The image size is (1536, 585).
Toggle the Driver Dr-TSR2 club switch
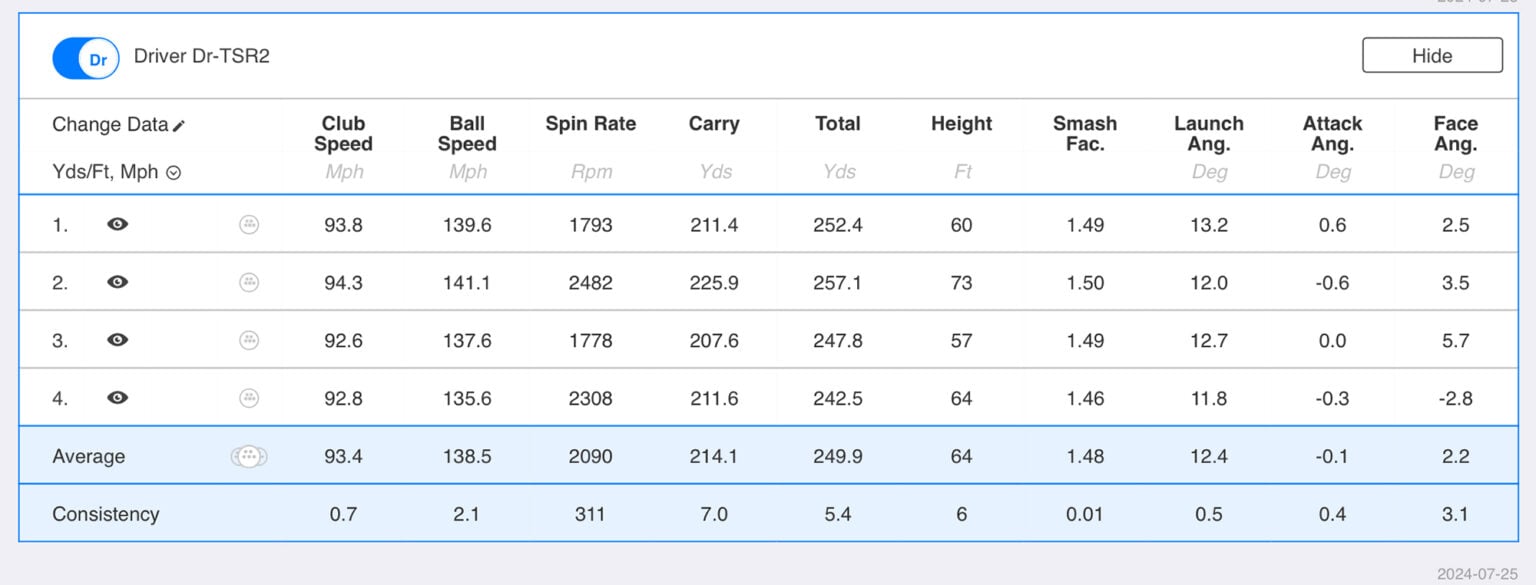tap(85, 59)
